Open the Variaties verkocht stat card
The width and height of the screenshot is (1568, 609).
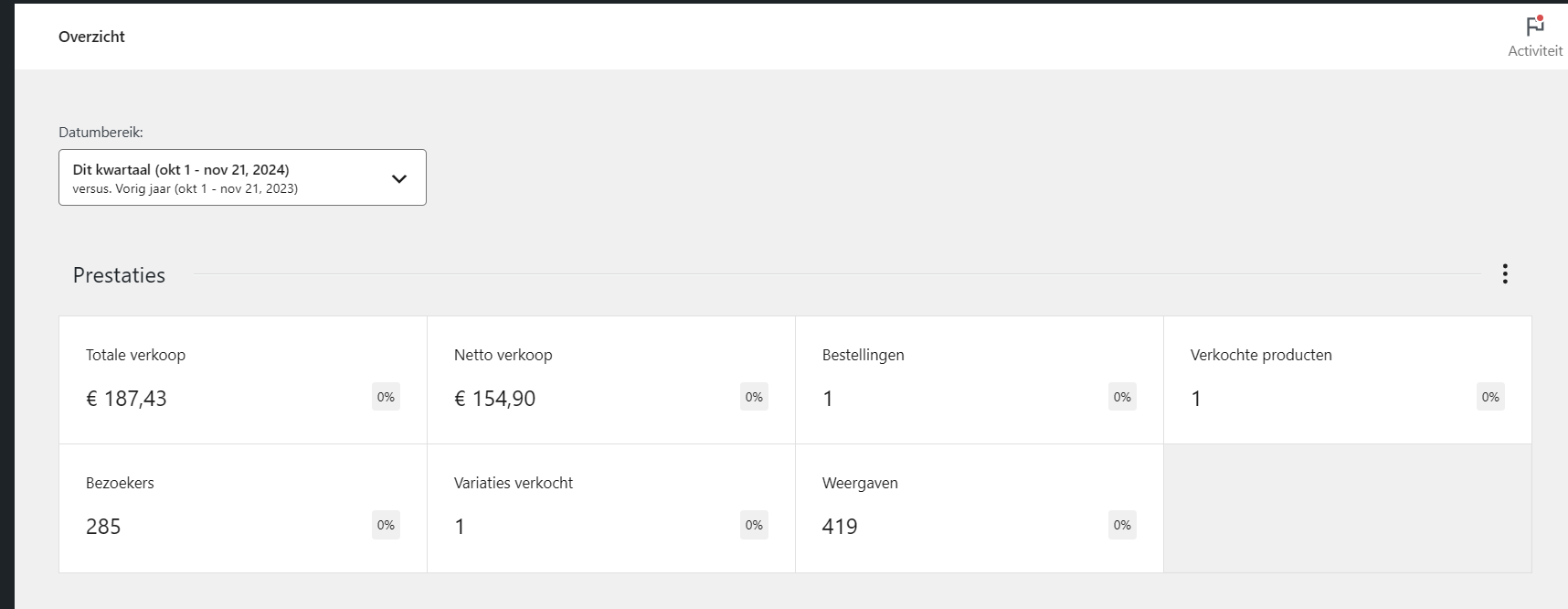pyautogui.click(x=611, y=508)
